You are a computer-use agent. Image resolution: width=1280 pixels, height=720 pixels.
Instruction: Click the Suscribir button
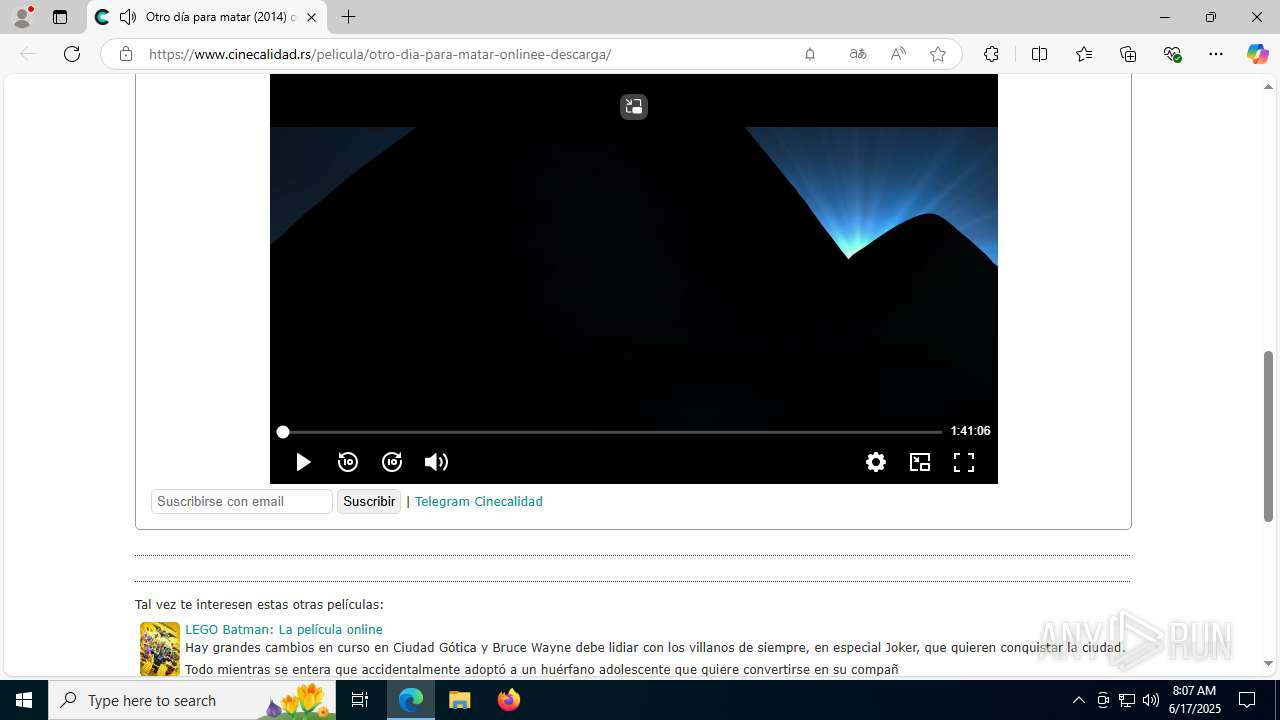[369, 502]
